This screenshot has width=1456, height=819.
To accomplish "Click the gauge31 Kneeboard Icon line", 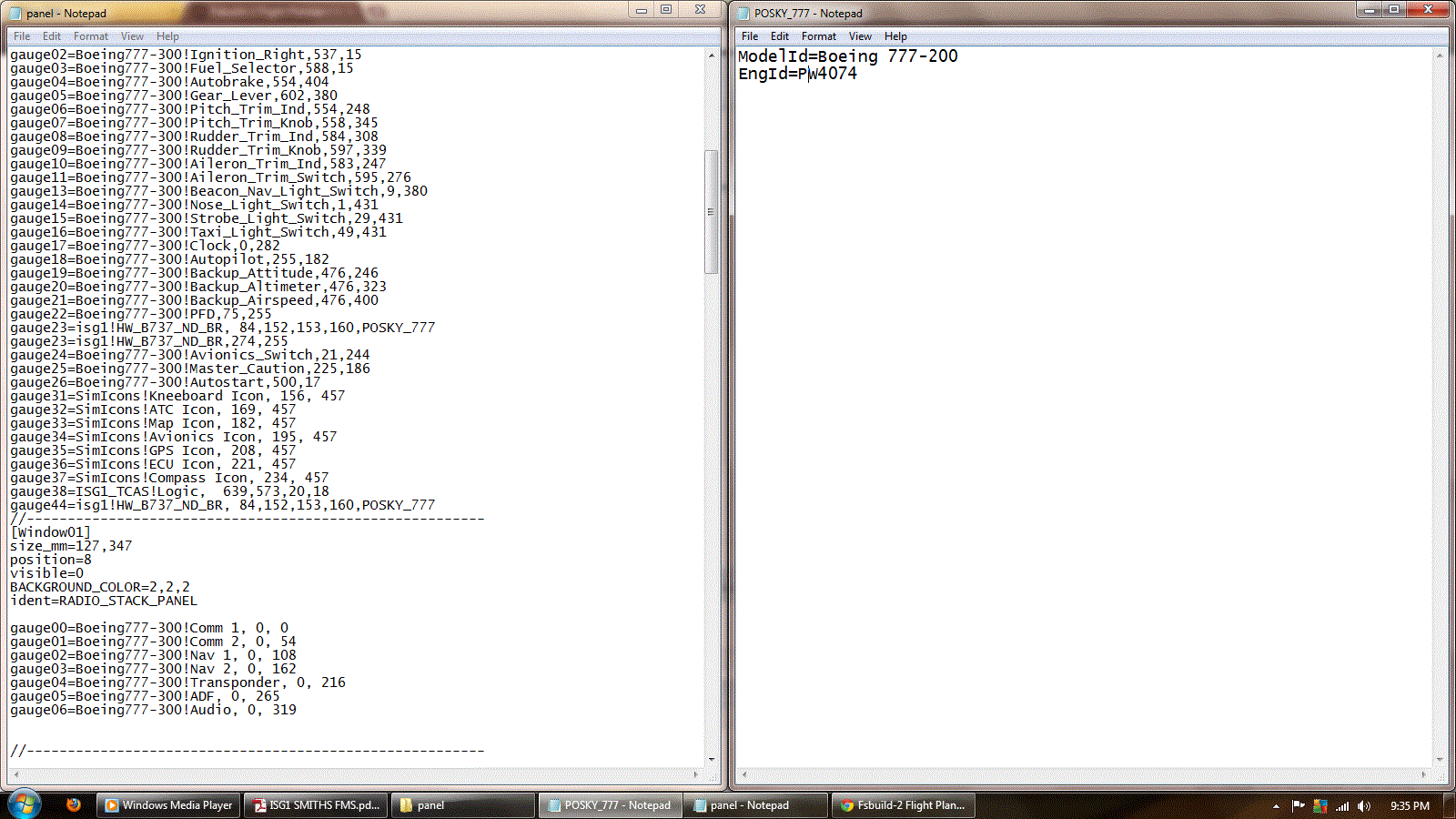I will point(177,396).
